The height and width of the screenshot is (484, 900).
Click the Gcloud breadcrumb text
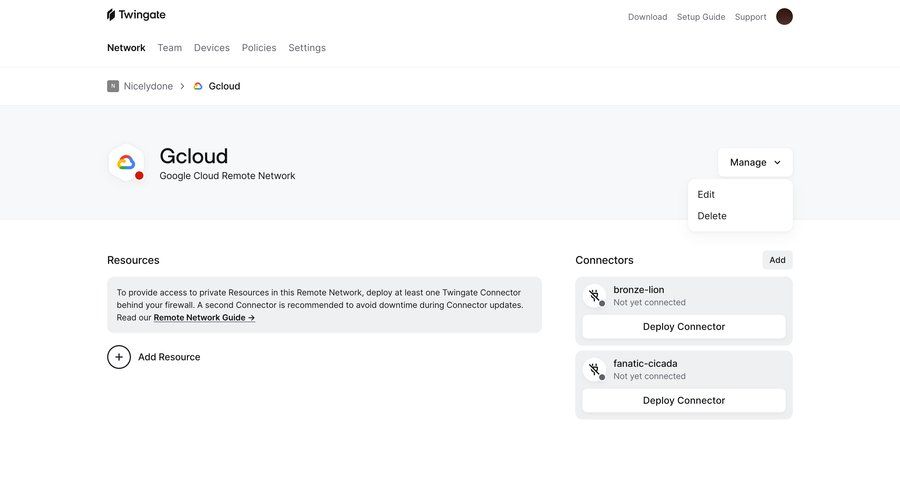(224, 86)
